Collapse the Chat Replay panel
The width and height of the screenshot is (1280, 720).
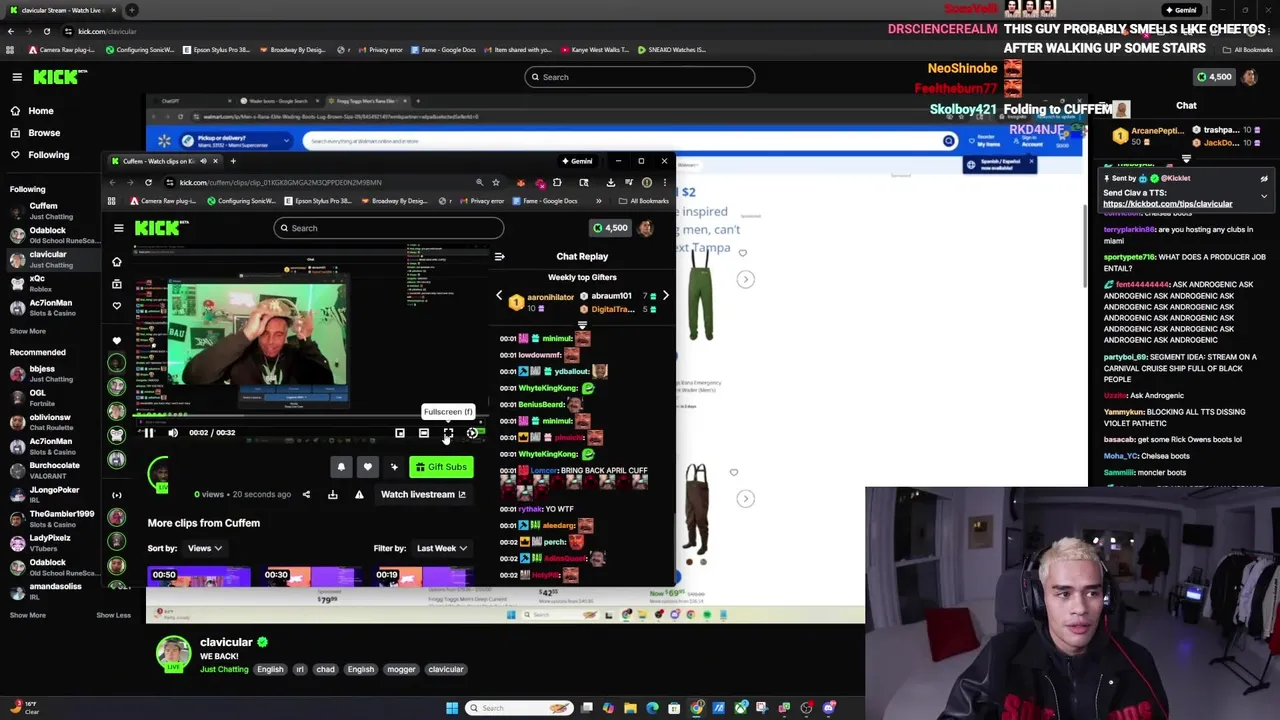click(499, 257)
